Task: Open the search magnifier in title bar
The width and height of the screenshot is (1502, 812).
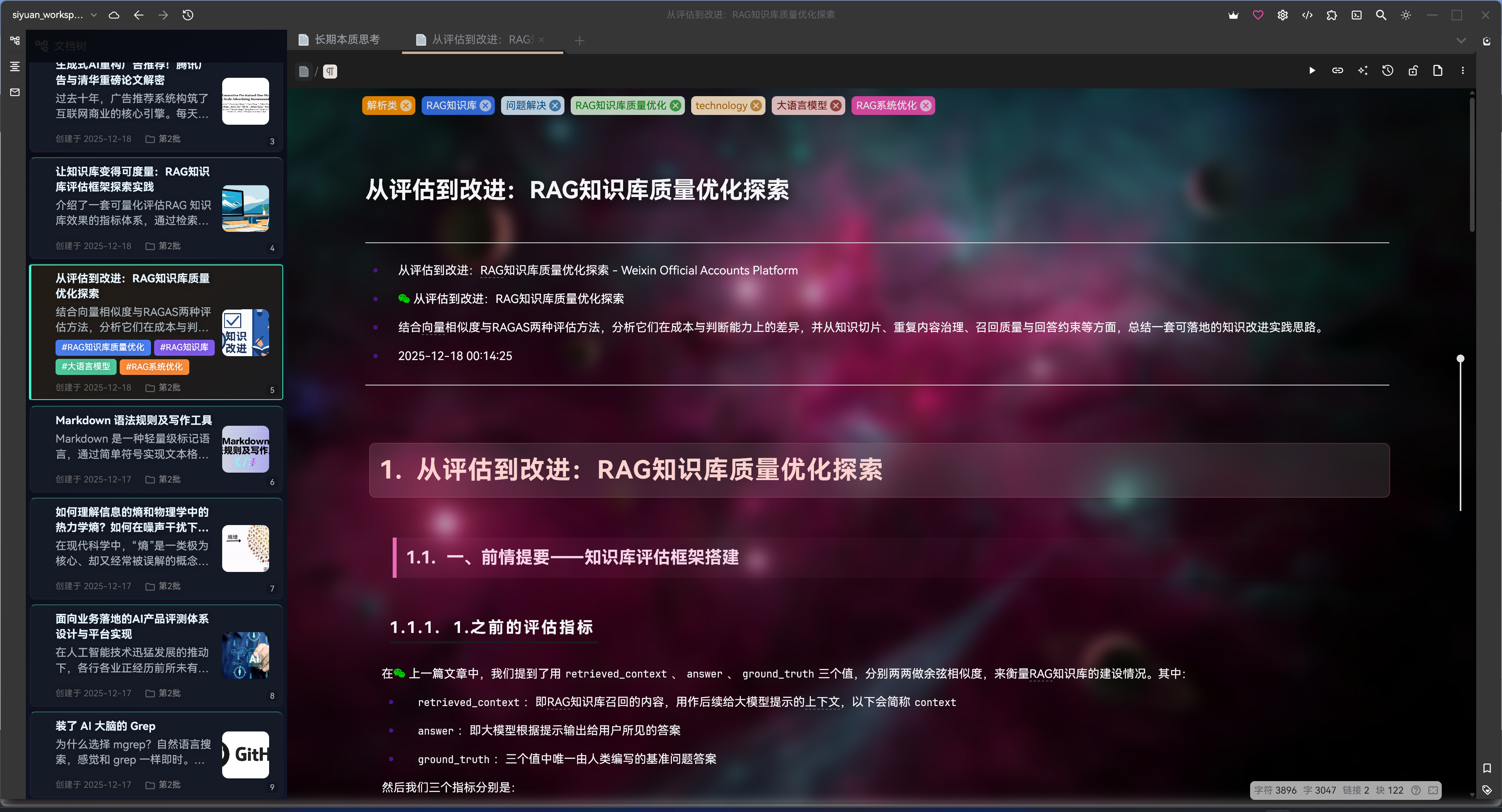Action: click(x=1381, y=15)
